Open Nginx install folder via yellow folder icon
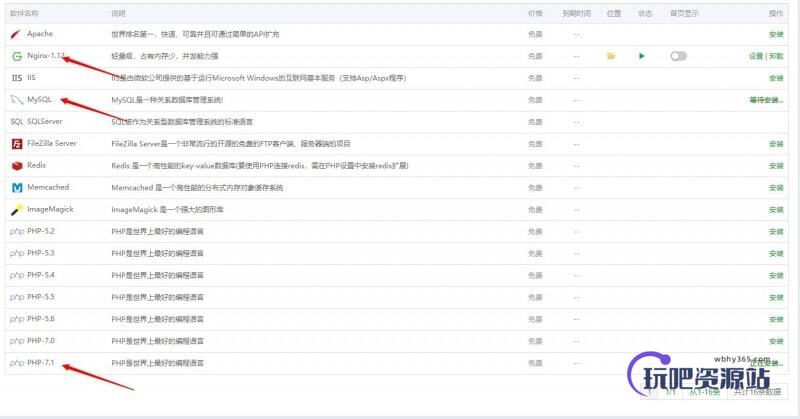This screenshot has width=800, height=419. point(611,56)
